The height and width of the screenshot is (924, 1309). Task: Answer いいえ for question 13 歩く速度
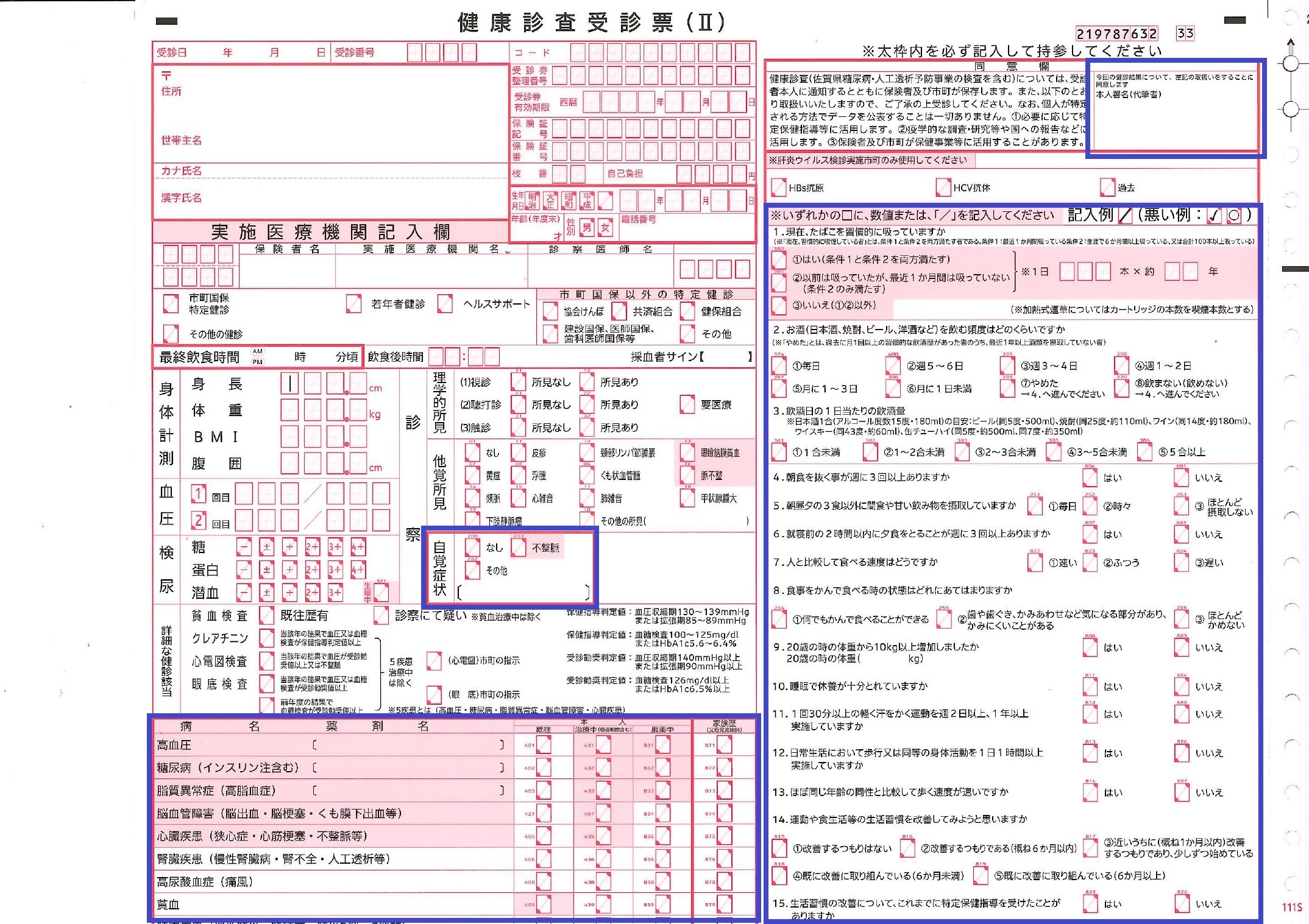[1181, 792]
